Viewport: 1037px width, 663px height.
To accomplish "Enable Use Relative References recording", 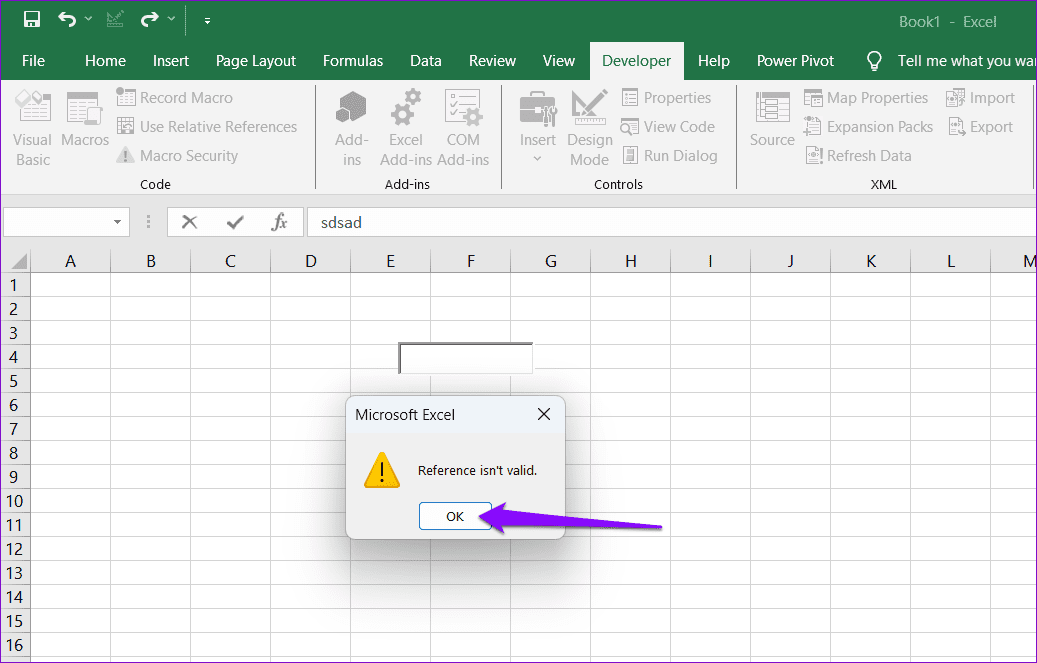I will point(208,126).
